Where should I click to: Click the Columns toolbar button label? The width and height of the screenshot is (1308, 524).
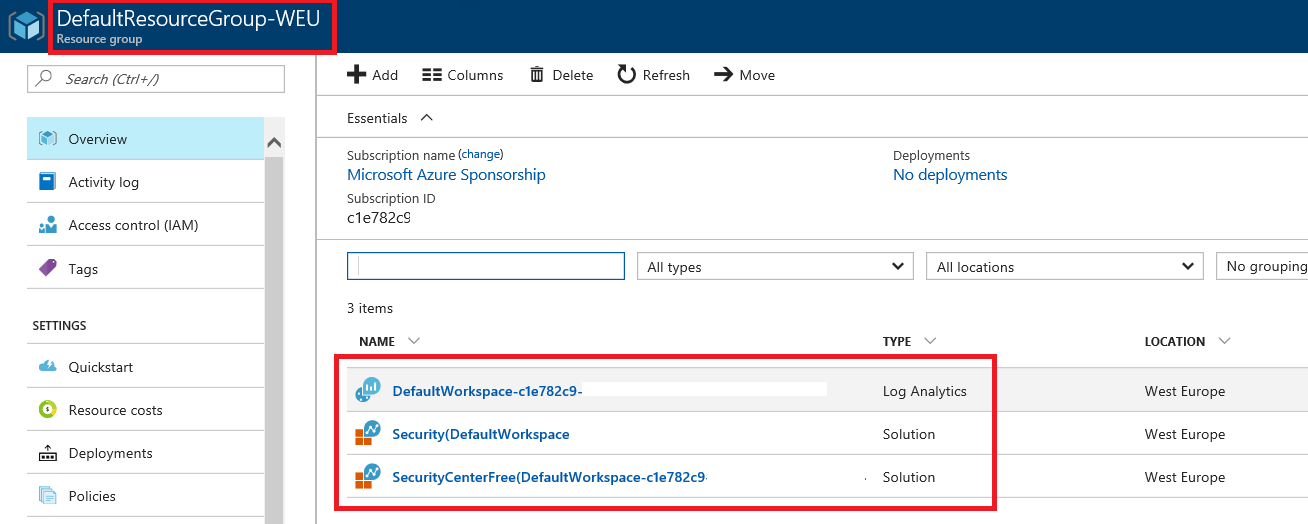click(475, 75)
